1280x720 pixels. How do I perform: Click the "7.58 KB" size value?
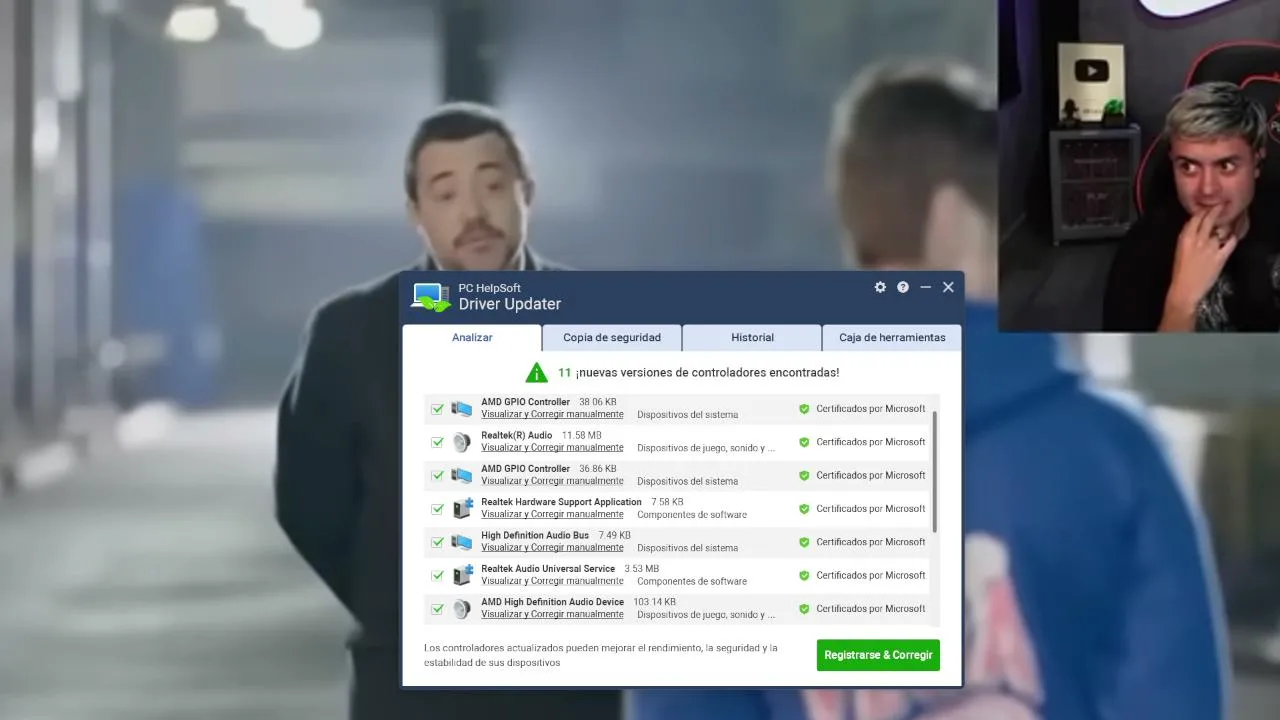coord(667,502)
